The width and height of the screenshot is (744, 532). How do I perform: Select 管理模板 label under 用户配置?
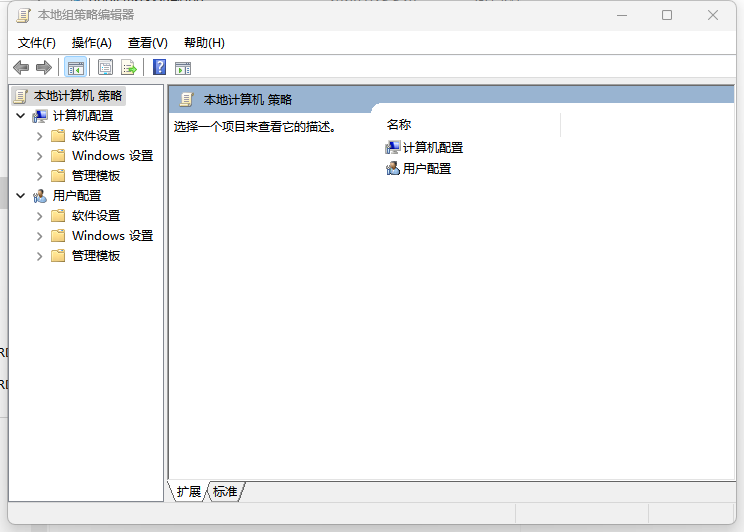click(96, 256)
